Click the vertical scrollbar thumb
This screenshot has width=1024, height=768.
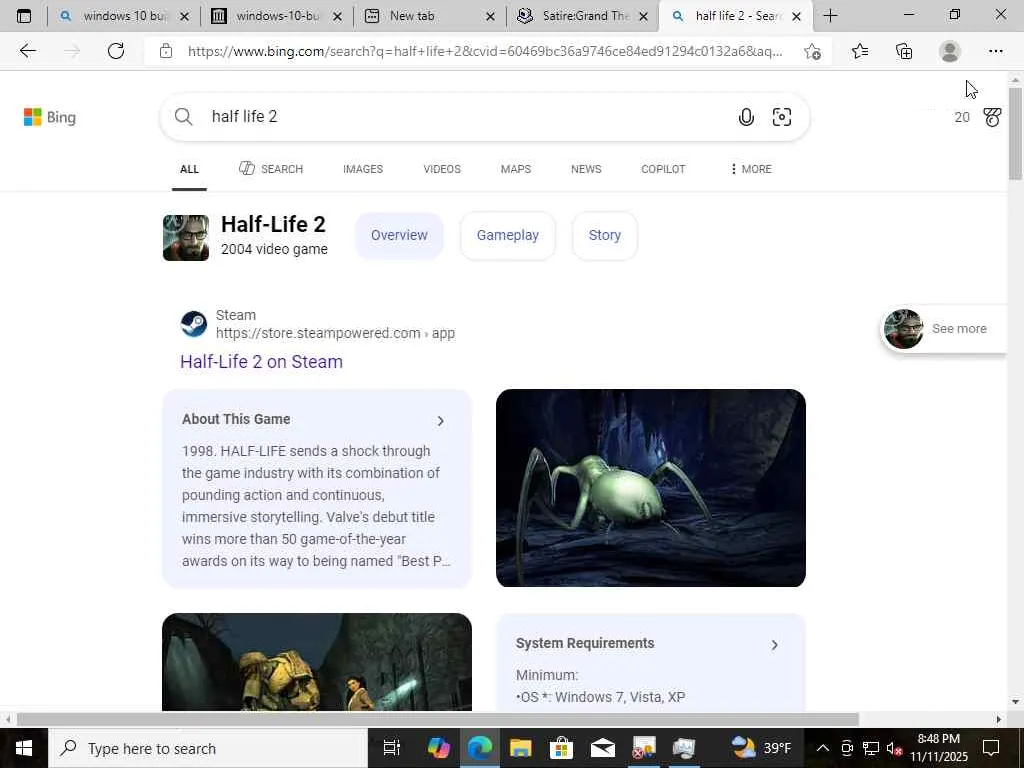click(x=1015, y=133)
